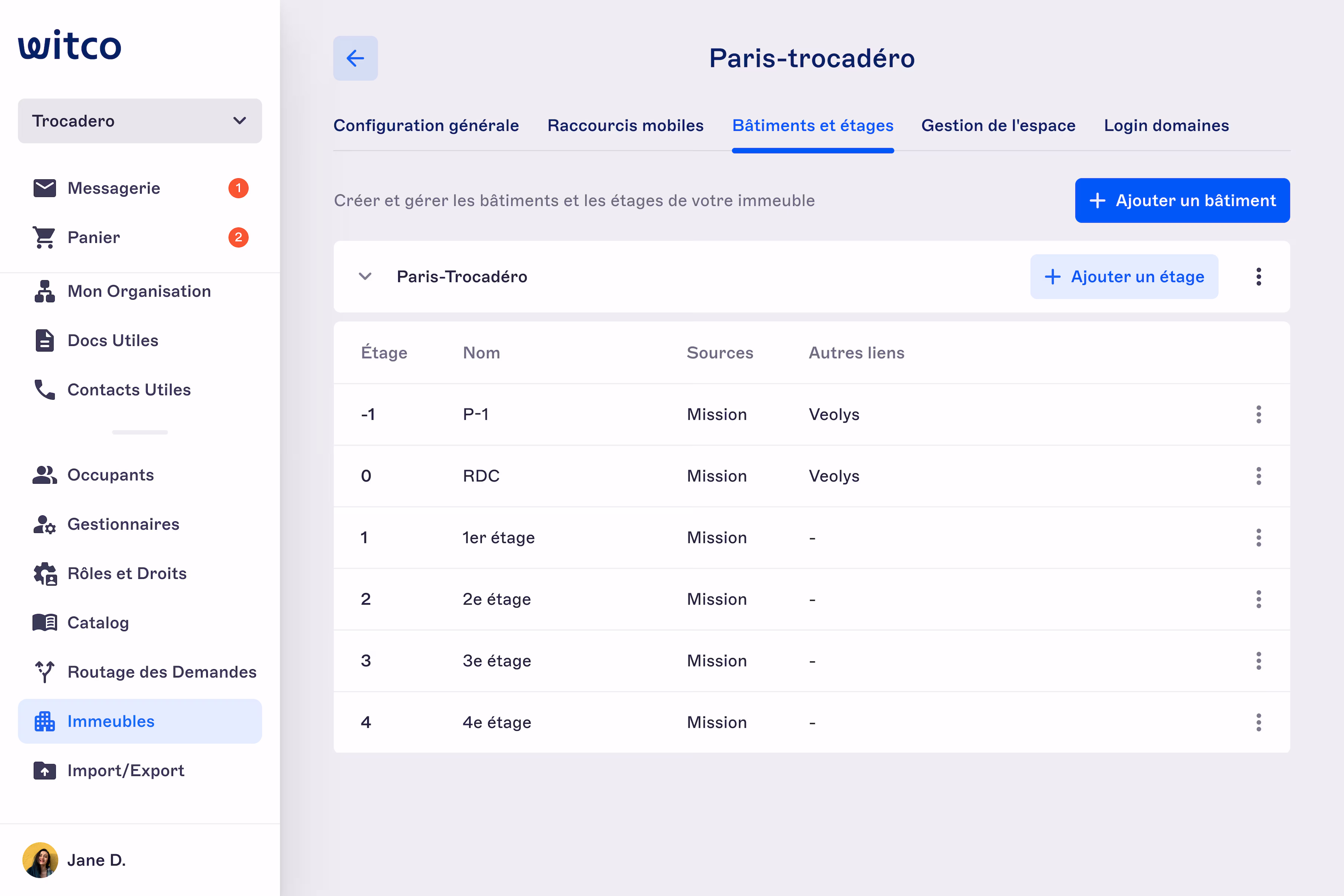The image size is (1344, 896).
Task: Click the Paris-Trocadéro building name
Action: point(462,277)
